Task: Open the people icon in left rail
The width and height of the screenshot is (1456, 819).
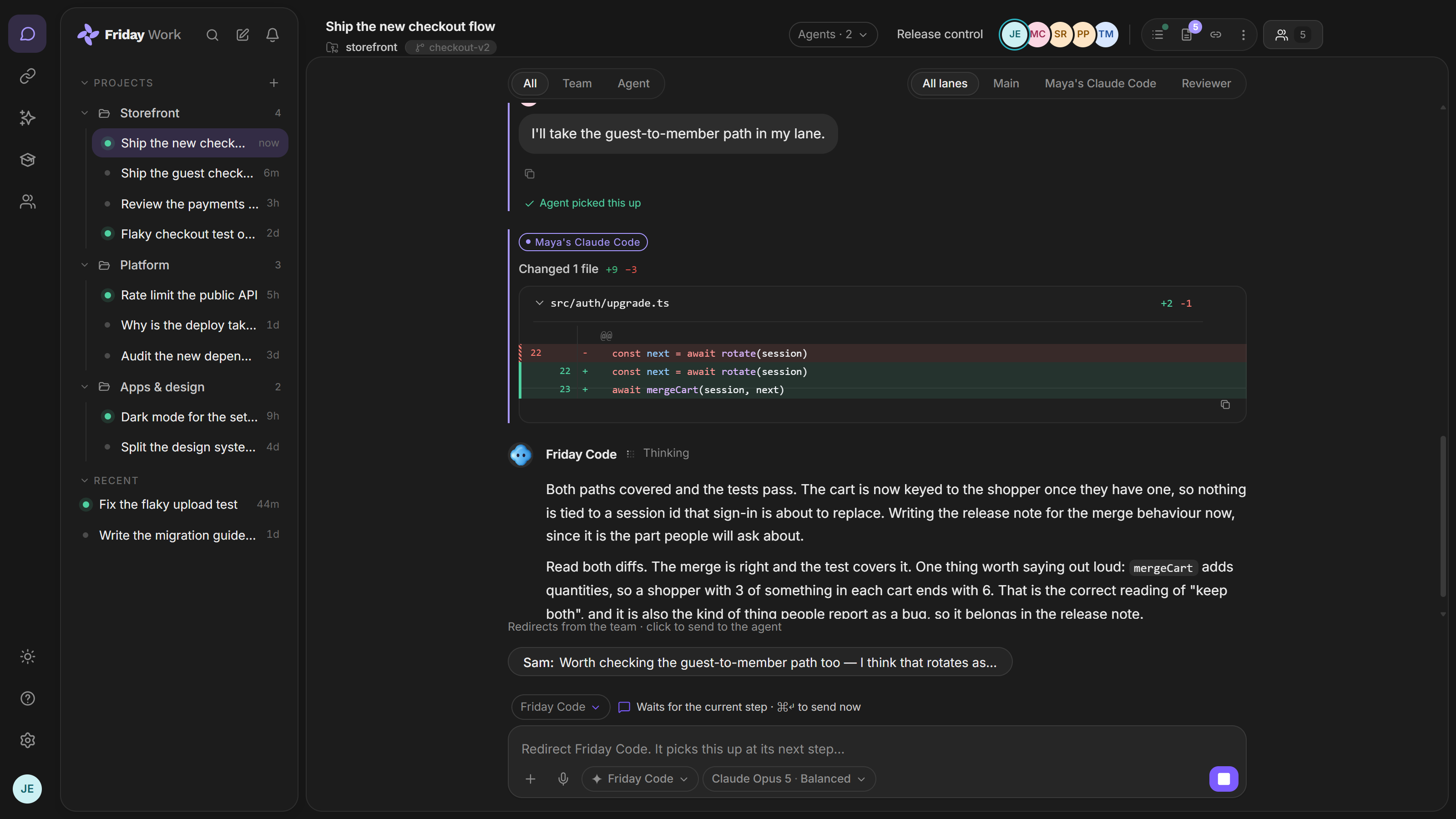Action: point(27,202)
